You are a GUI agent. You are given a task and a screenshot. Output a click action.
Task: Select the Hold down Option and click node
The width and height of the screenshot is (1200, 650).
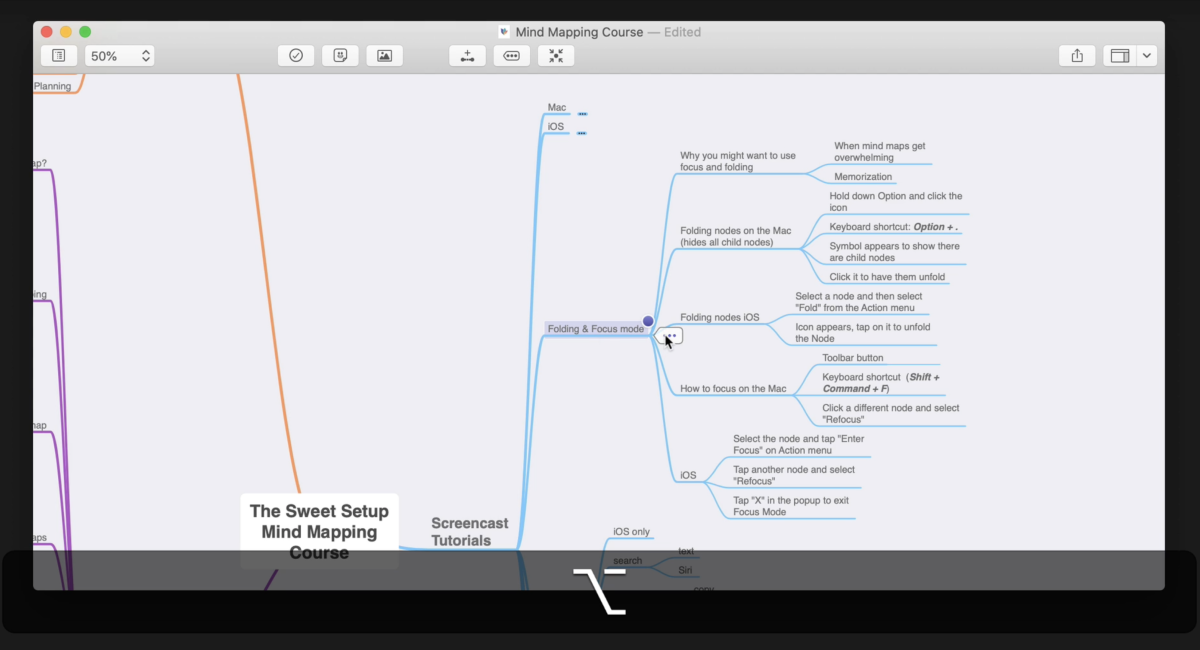click(896, 202)
